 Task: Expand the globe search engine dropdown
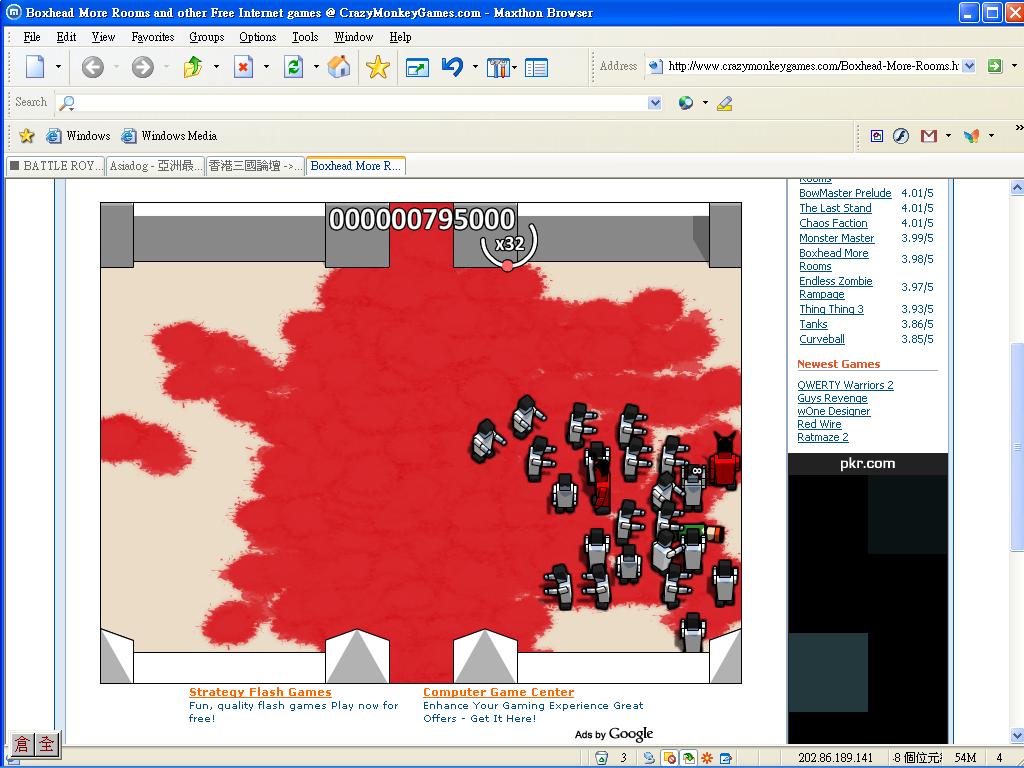(x=705, y=103)
